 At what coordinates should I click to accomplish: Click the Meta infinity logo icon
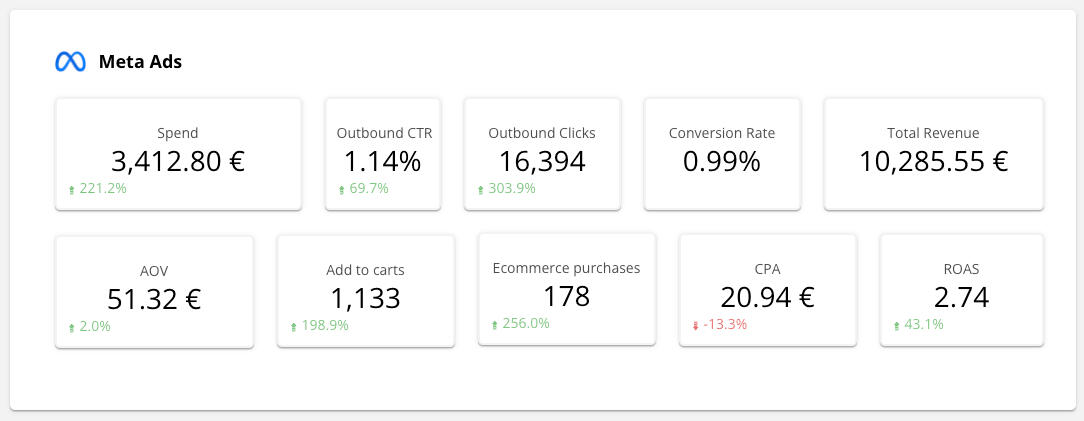coord(70,62)
